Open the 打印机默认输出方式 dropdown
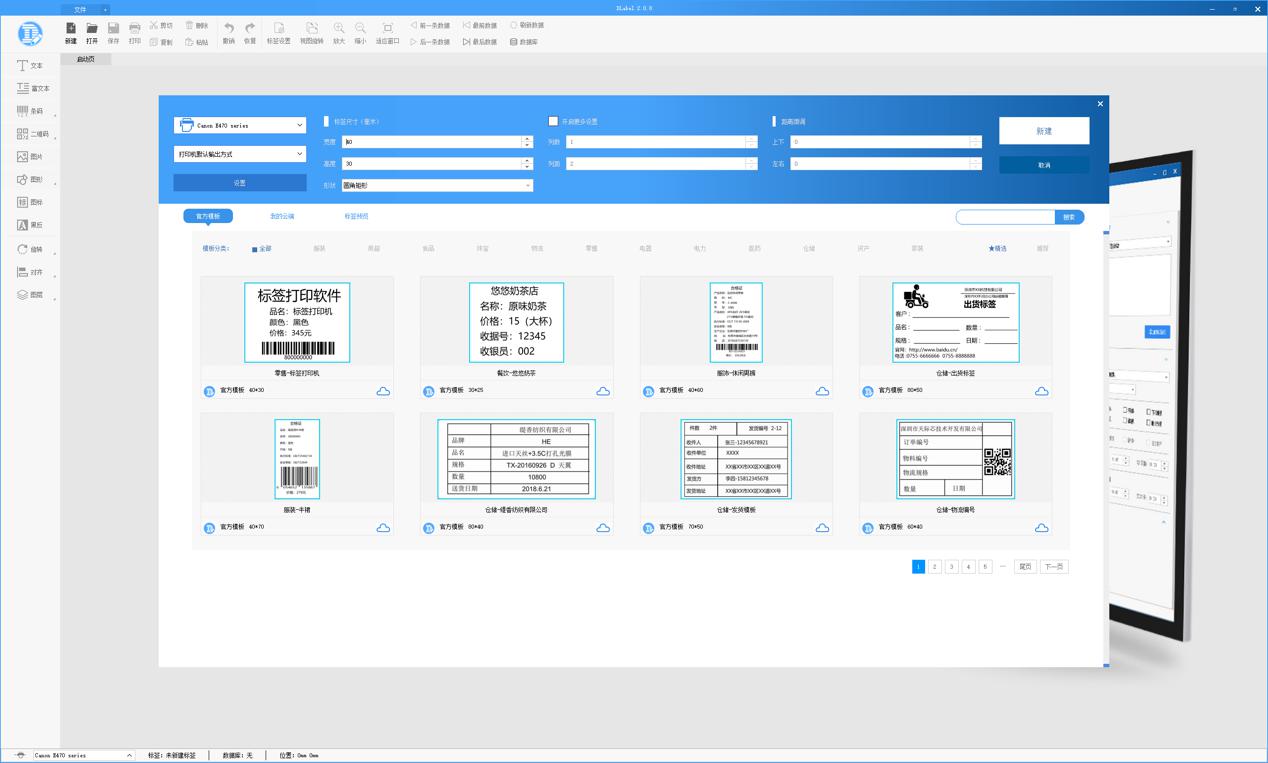The width and height of the screenshot is (1268, 763). click(x=240, y=154)
